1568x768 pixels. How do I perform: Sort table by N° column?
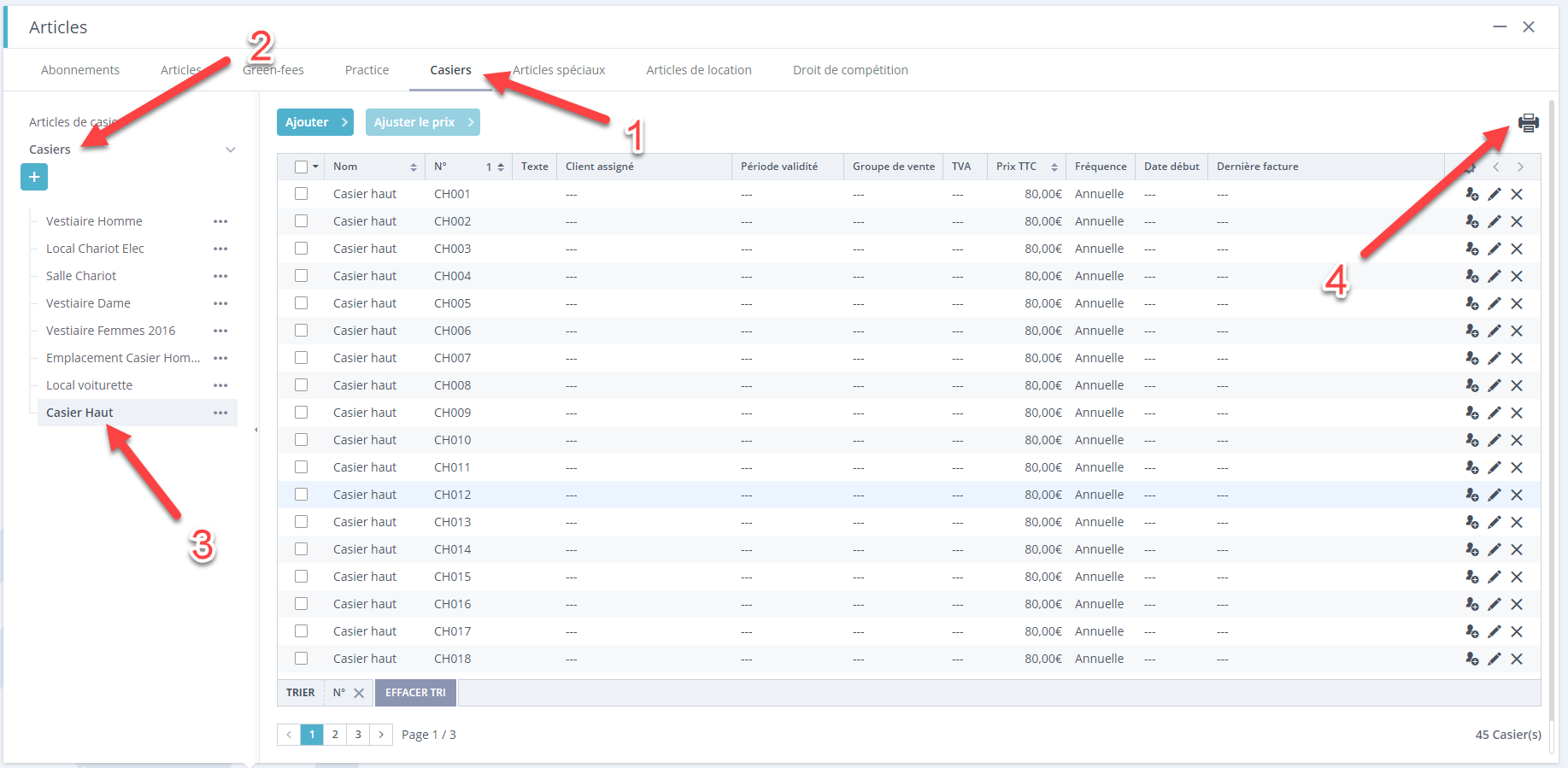(x=501, y=167)
